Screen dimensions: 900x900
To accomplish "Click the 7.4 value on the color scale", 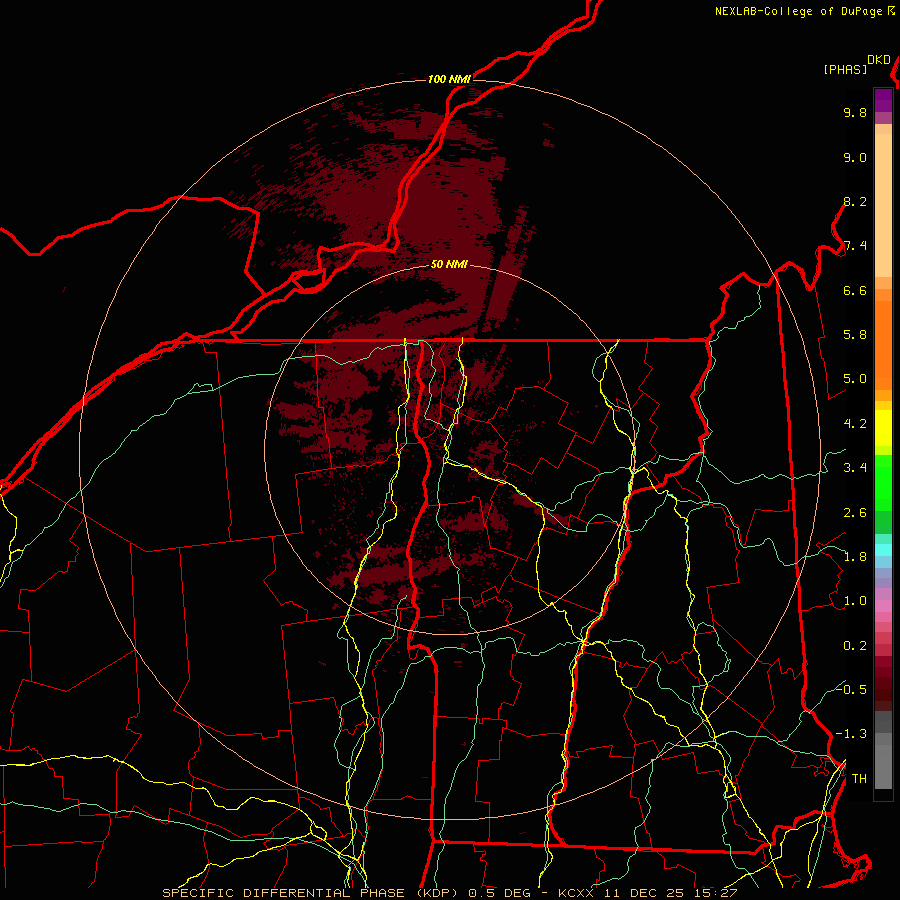I will [855, 246].
